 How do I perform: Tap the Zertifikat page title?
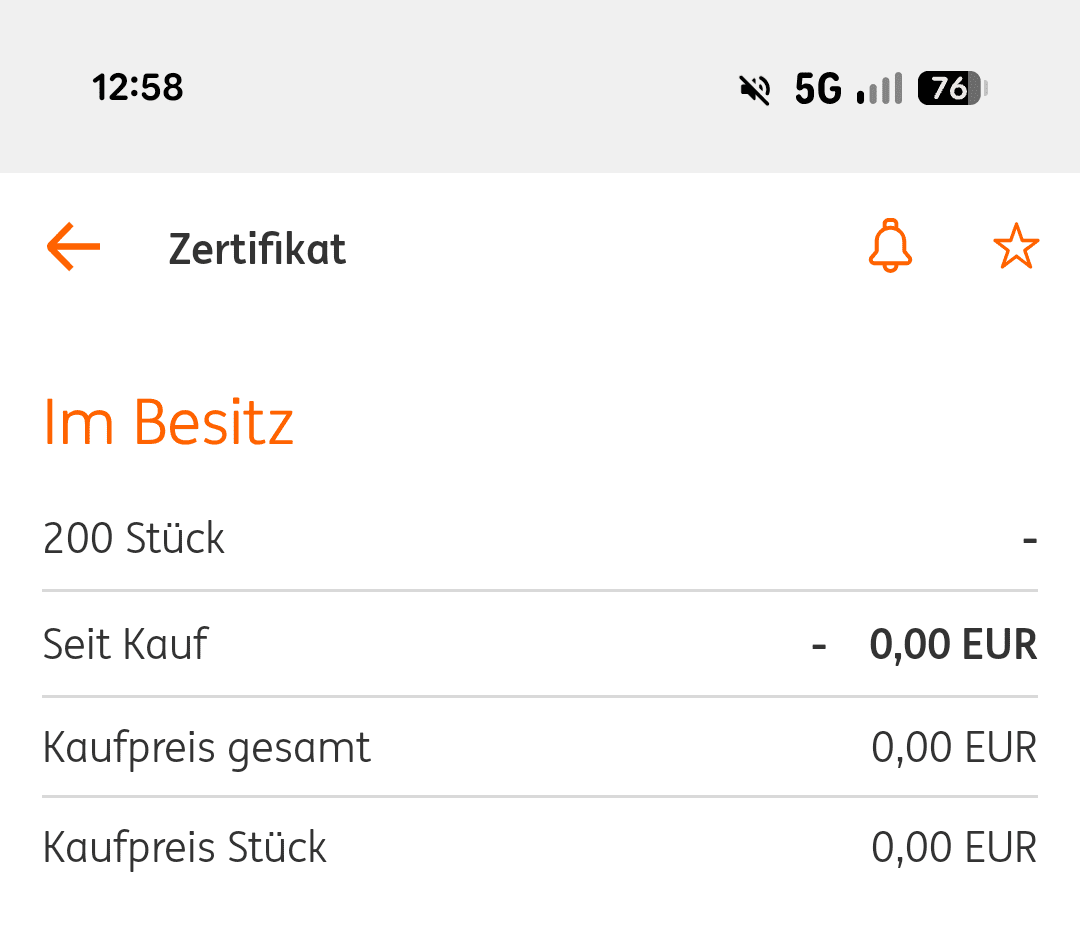click(257, 249)
